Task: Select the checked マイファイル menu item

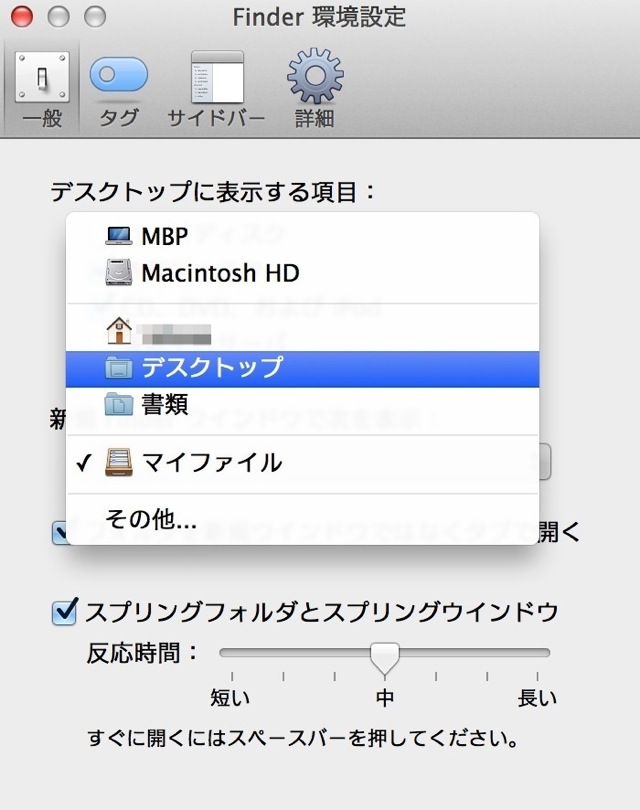Action: pyautogui.click(x=302, y=462)
